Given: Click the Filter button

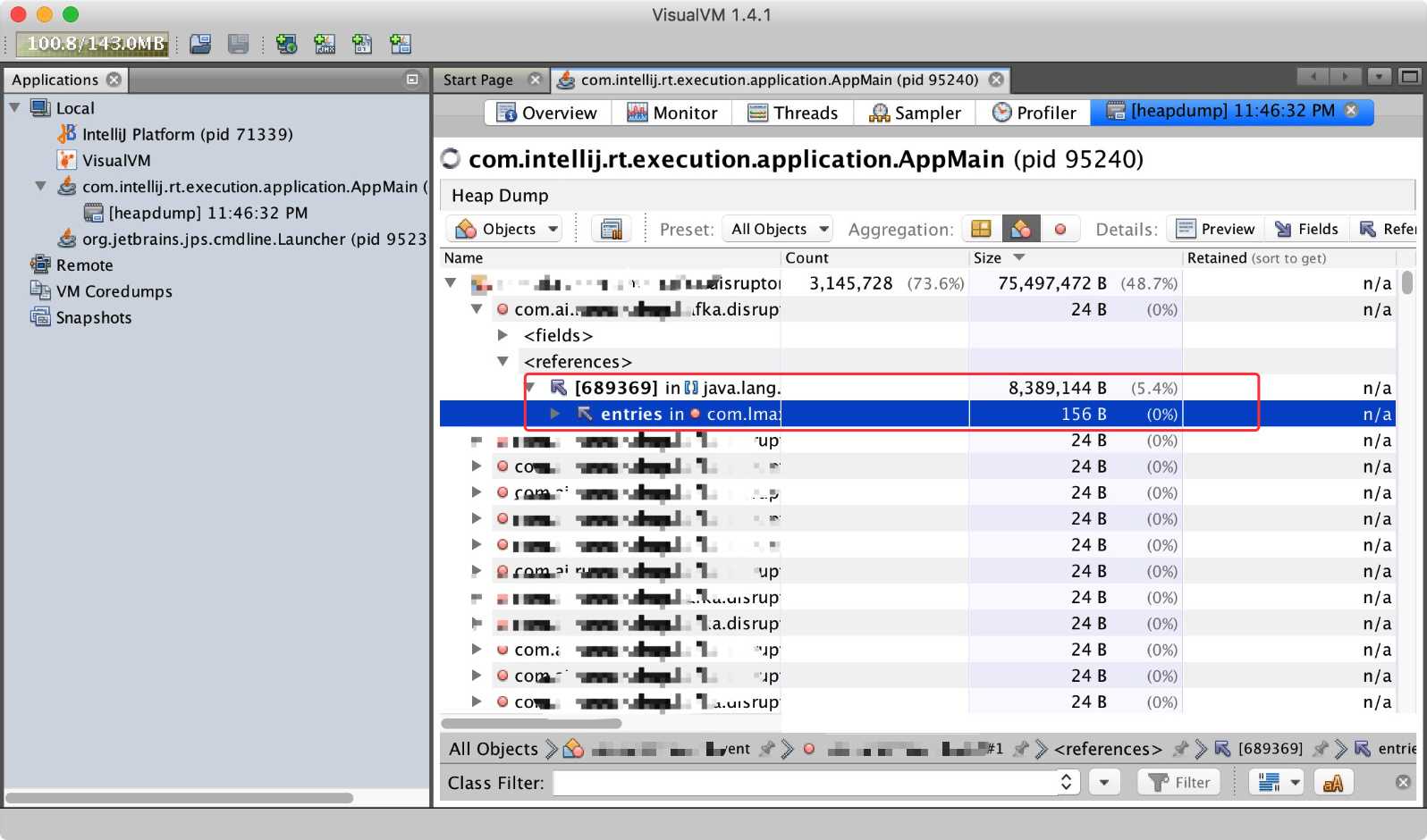Looking at the screenshot, I should (1179, 783).
